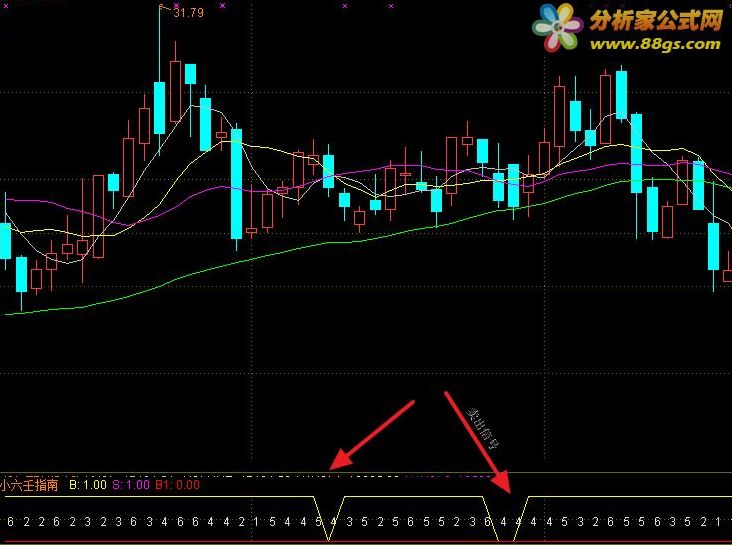Select the red B1: 0.00 indicator value
This screenshot has width=732, height=545.
tap(177, 485)
